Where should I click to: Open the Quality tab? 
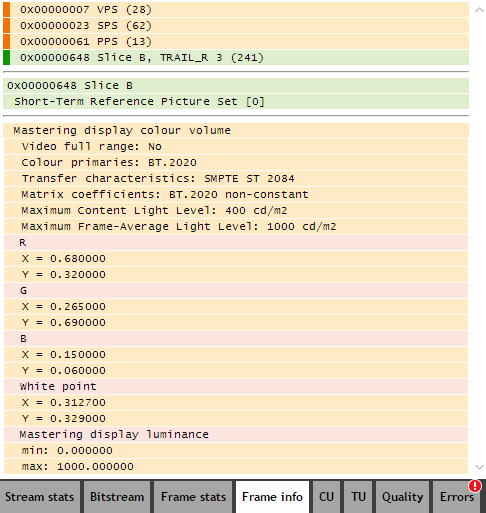pos(402,497)
